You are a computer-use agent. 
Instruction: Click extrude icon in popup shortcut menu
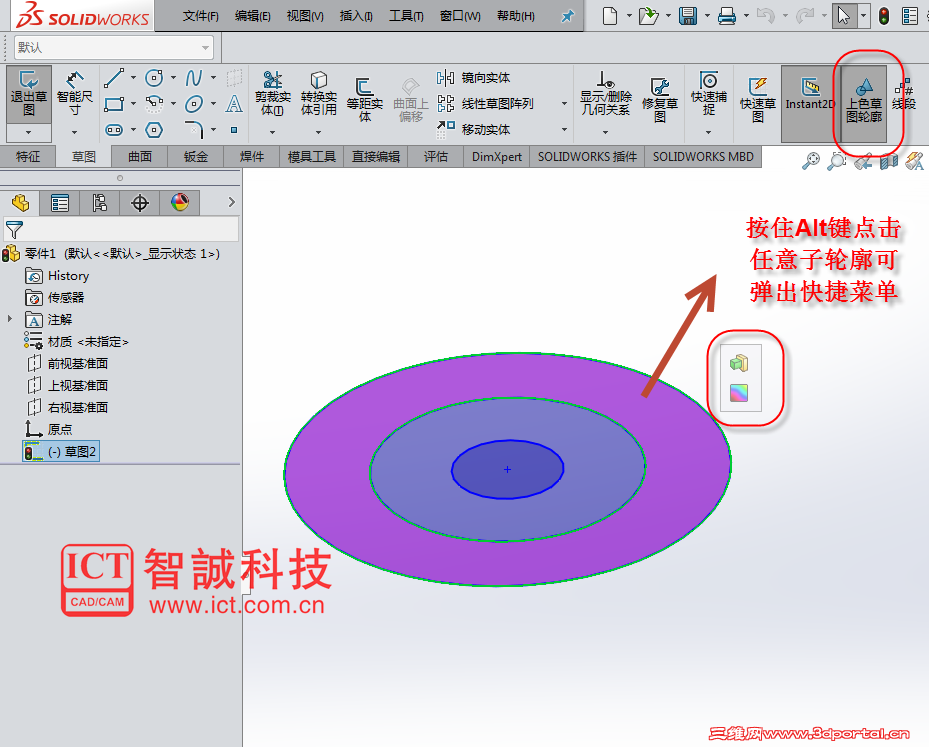[739, 363]
